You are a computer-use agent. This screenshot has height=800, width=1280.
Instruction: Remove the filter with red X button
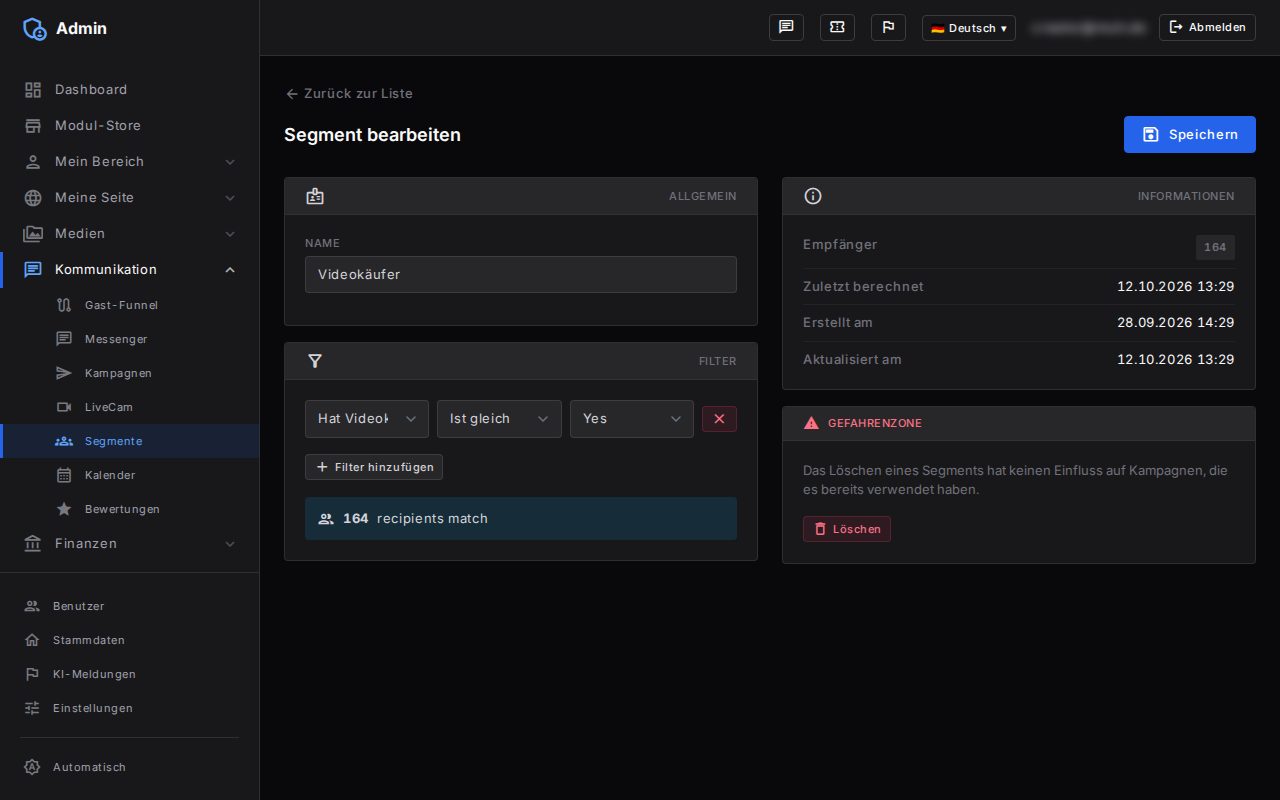click(x=719, y=419)
